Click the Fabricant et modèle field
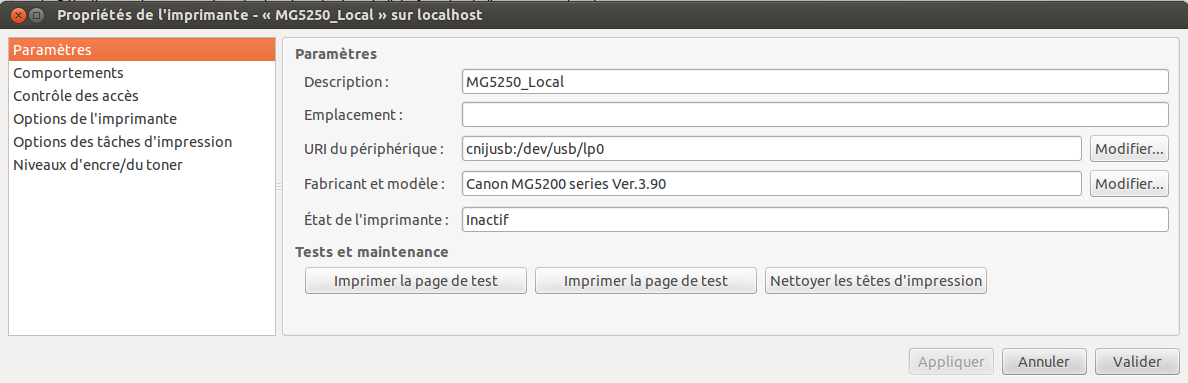This screenshot has width=1188, height=383. pyautogui.click(x=771, y=183)
